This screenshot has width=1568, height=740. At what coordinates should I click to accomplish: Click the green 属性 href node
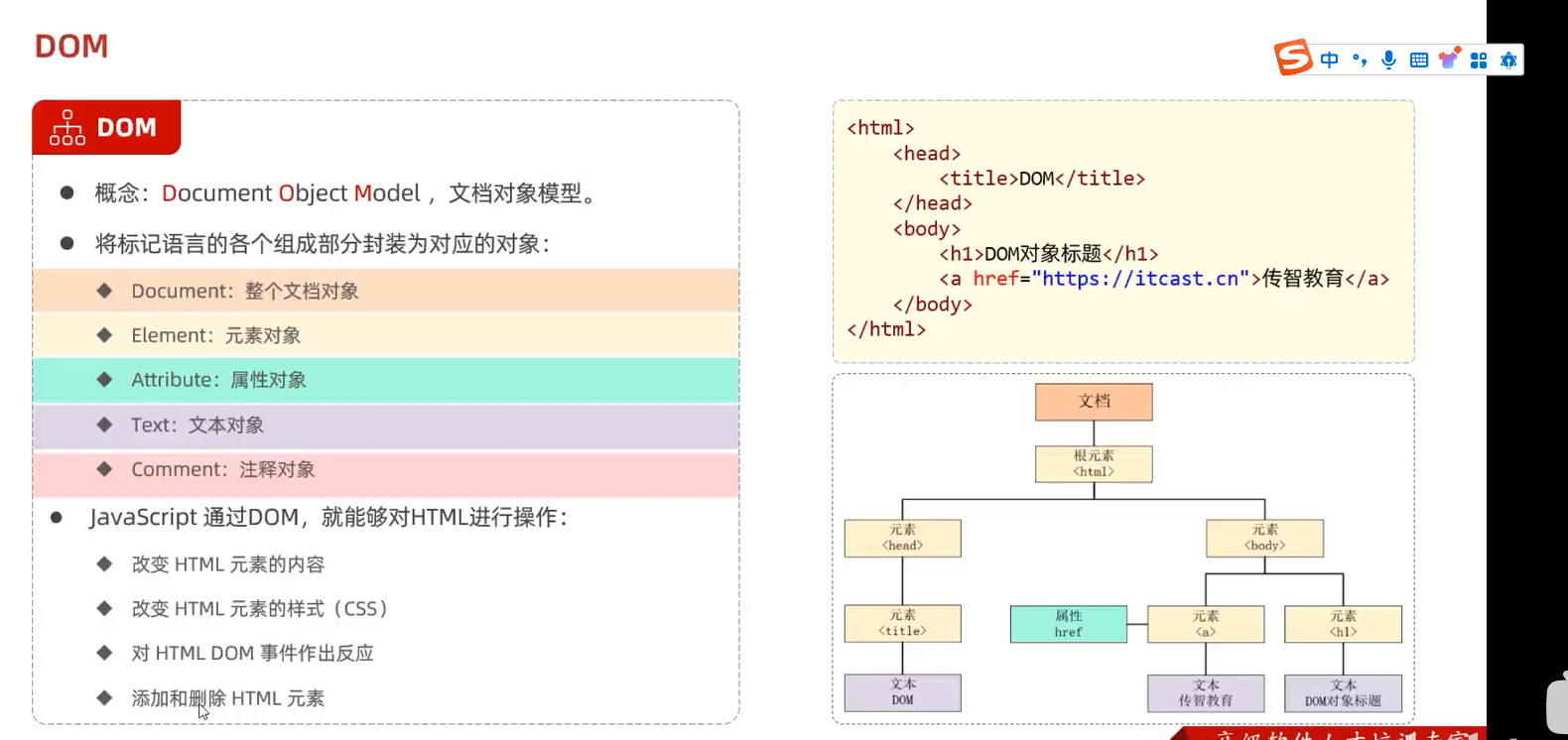(x=1068, y=624)
